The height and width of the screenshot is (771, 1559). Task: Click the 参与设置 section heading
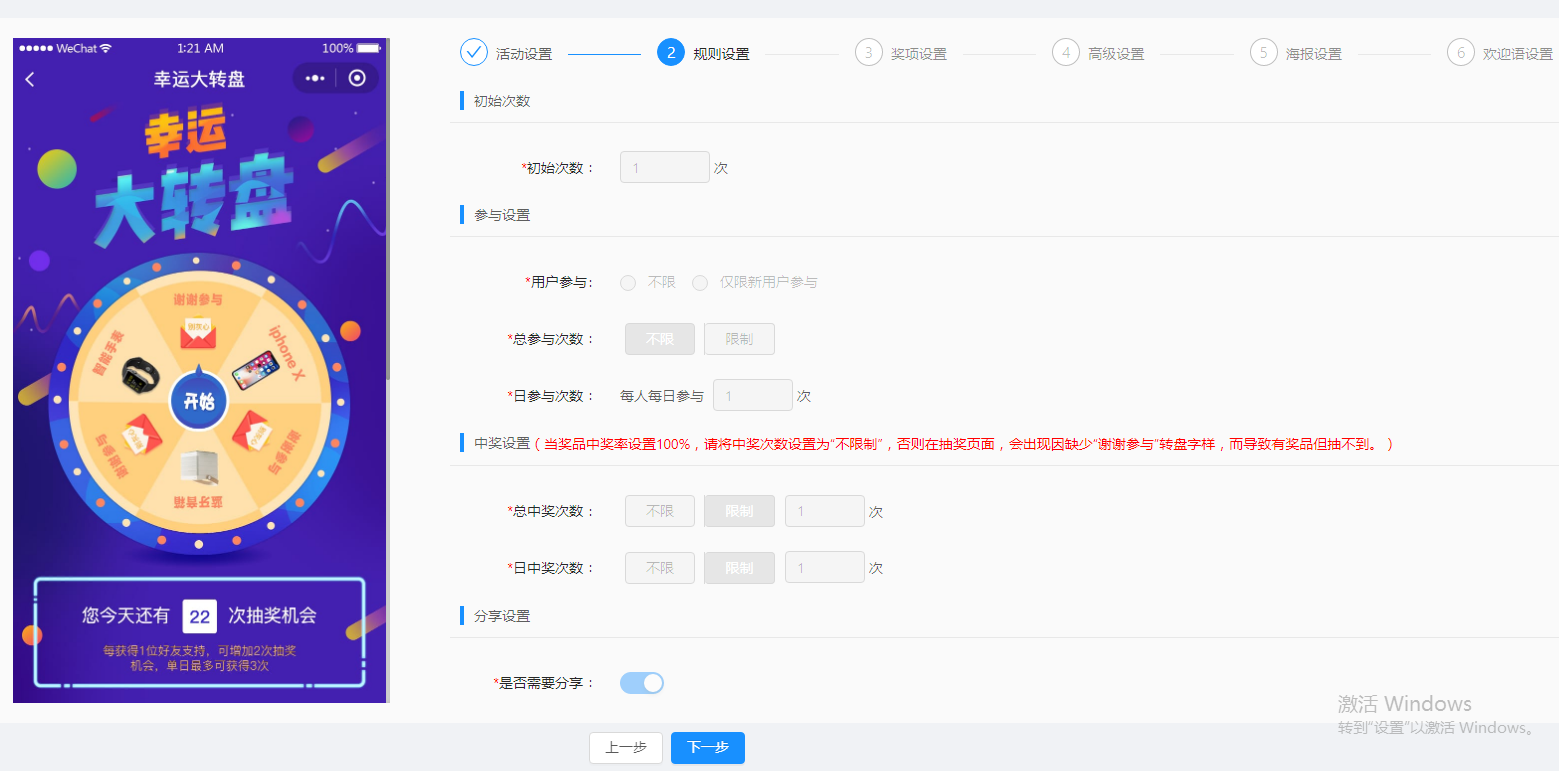tap(502, 215)
